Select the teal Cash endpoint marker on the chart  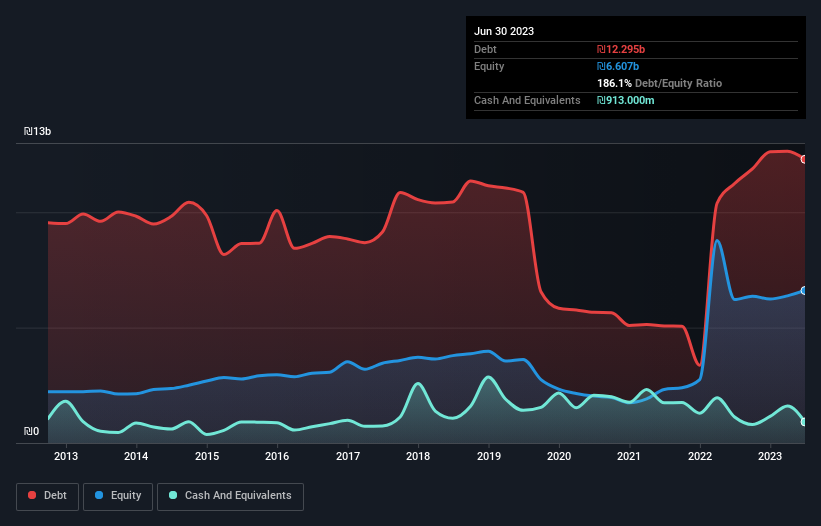[804, 422]
